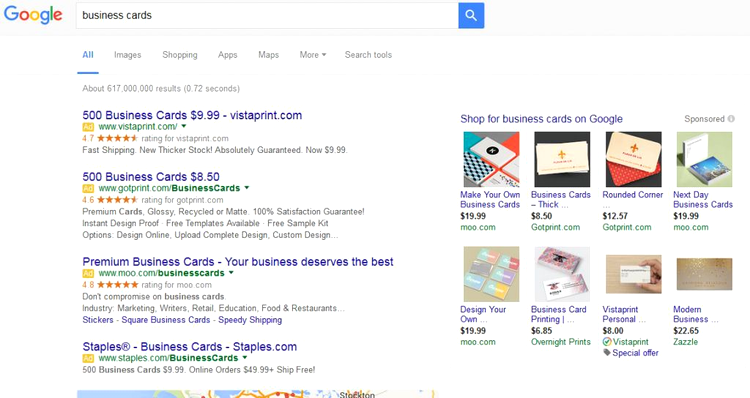The height and width of the screenshot is (398, 750).
Task: Open 500 Business Cards $9.99 vistaprint link
Action: [x=192, y=115]
